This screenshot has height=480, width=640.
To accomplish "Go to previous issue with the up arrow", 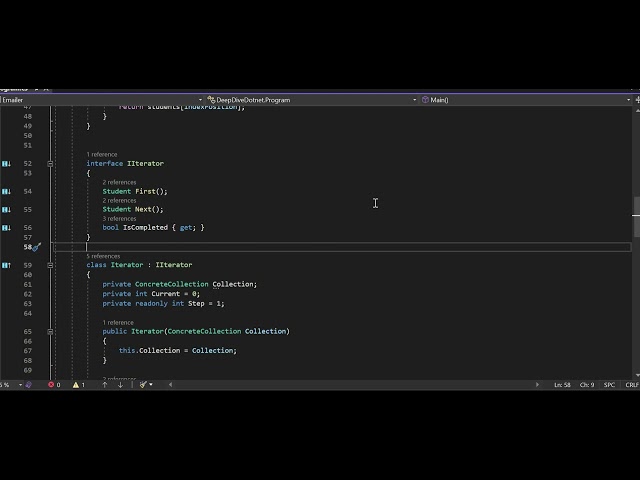I will coord(104,384).
